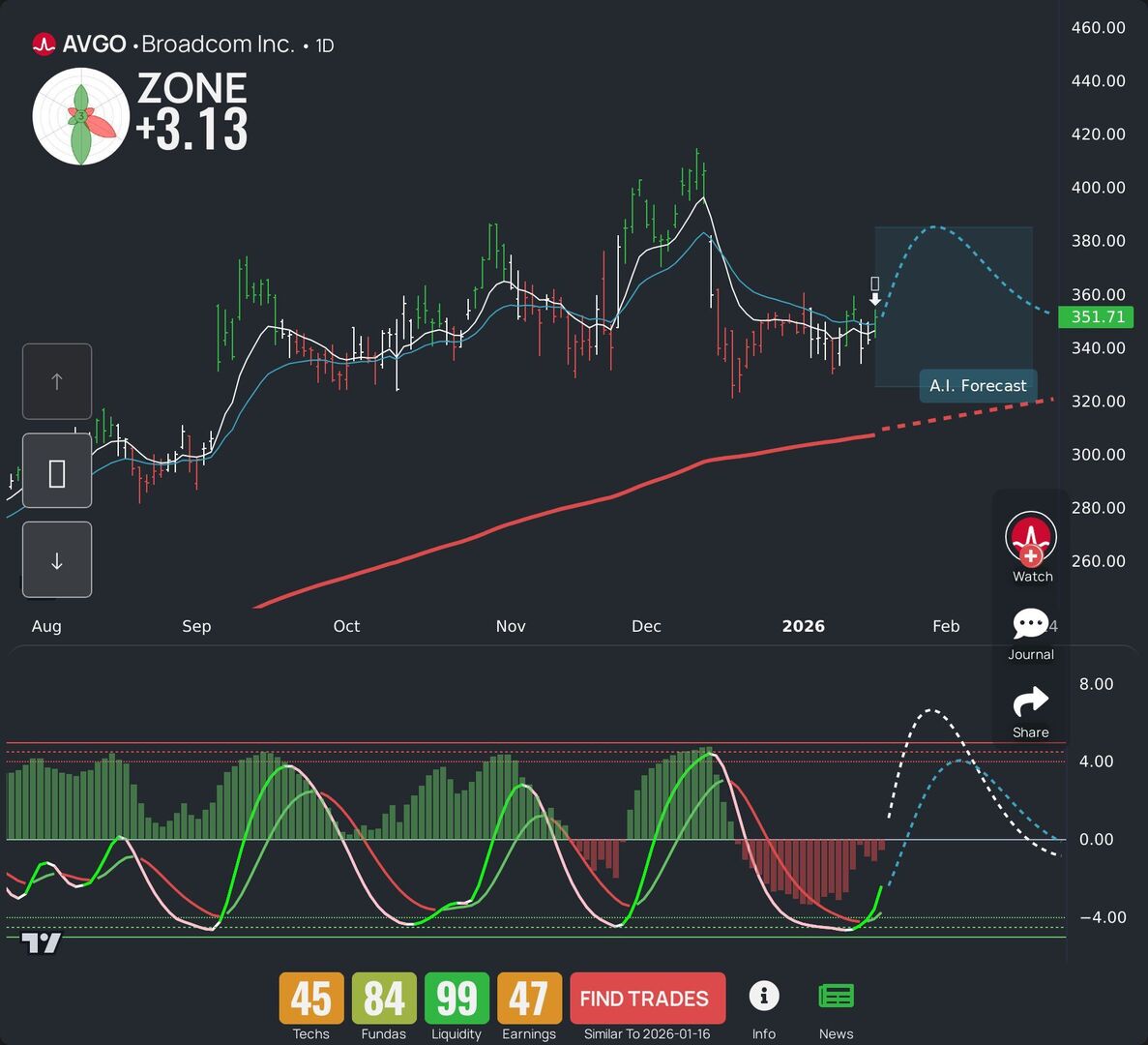Click the ZONE +3.13 reading
Viewport: 1148px width, 1045px height.
pyautogui.click(x=191, y=111)
